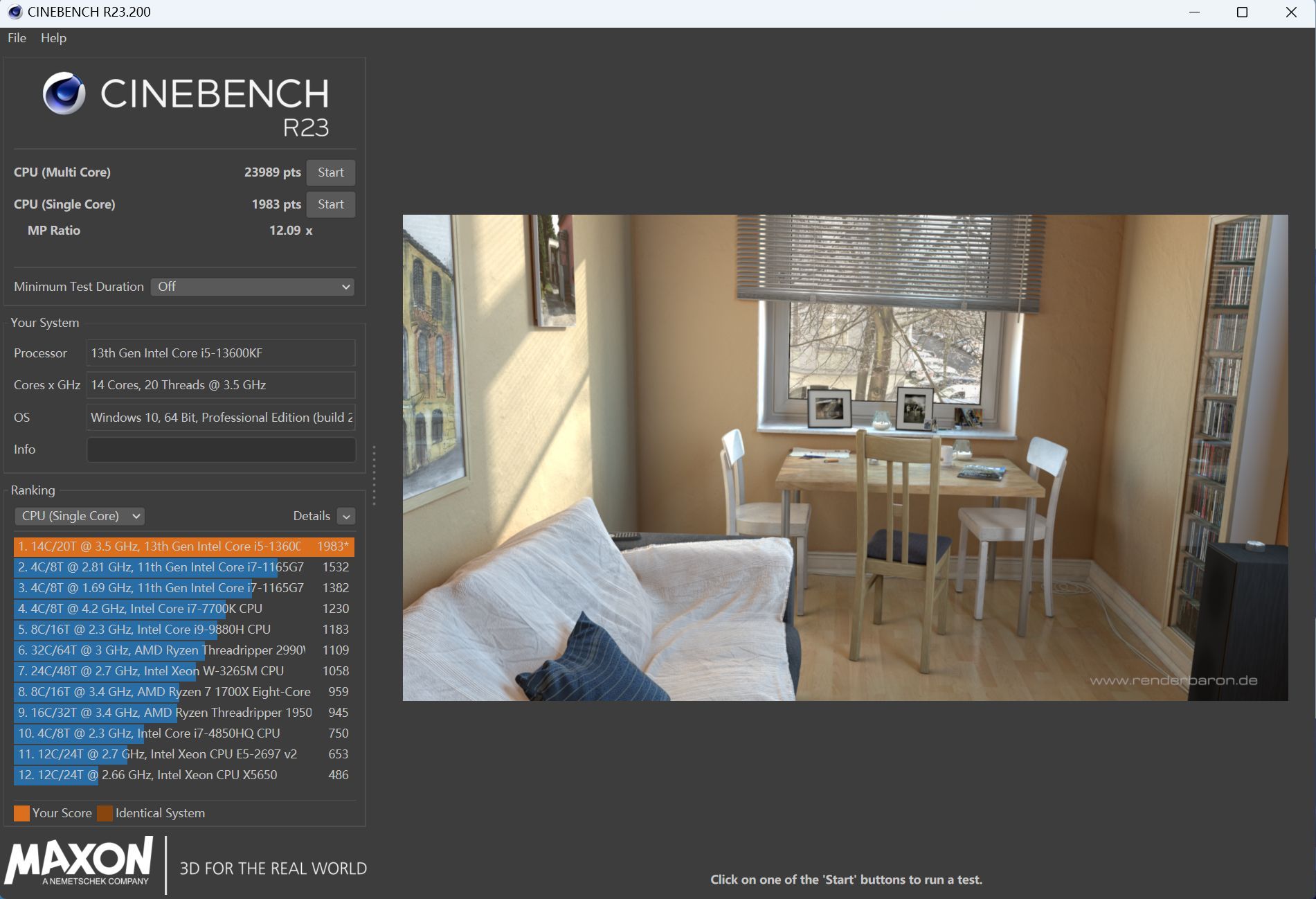Click the Processor name field
Screen dimensions: 1316x899
pos(221,353)
